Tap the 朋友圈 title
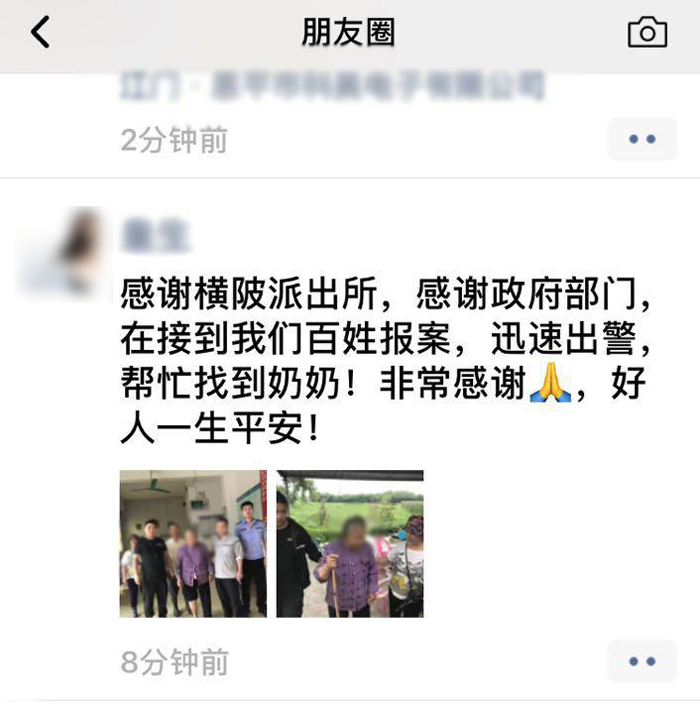 [348, 32]
